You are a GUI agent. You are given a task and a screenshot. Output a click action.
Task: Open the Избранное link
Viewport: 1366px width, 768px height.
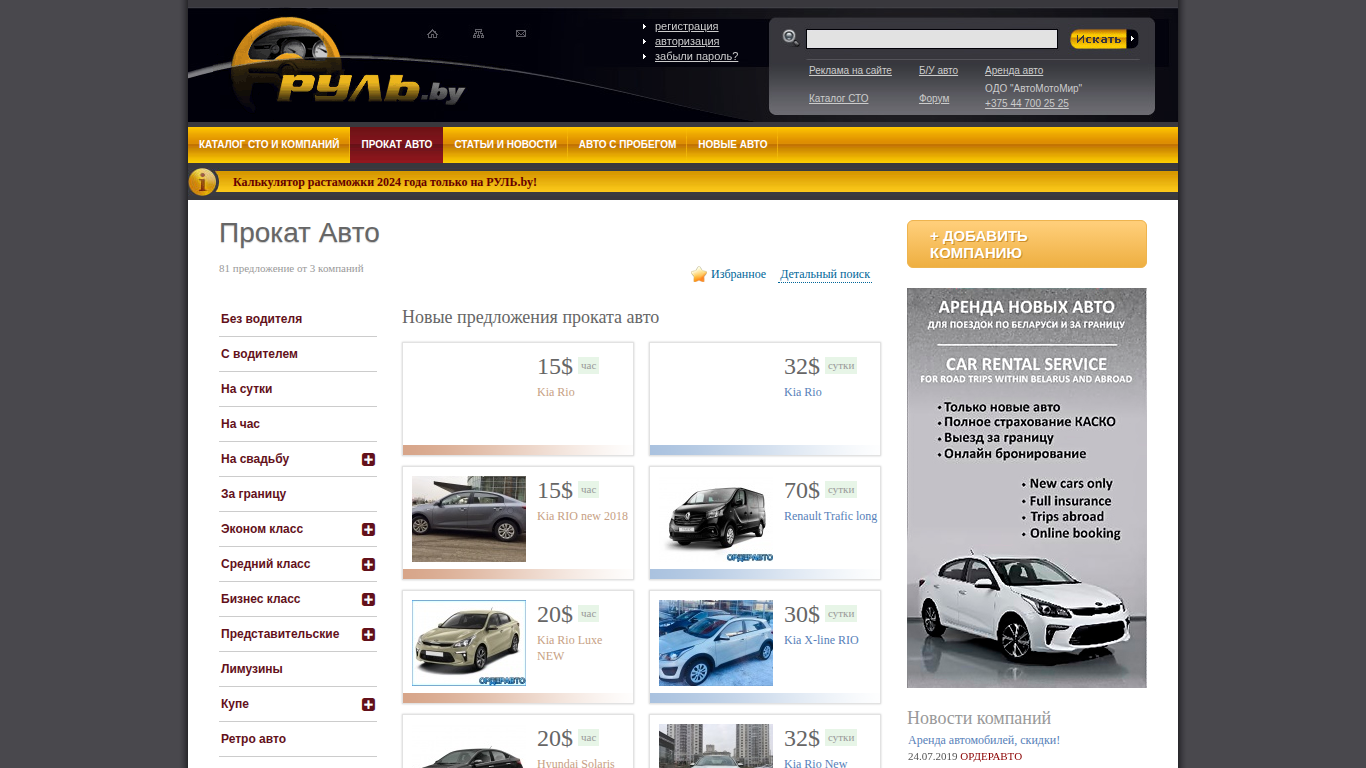click(x=738, y=274)
